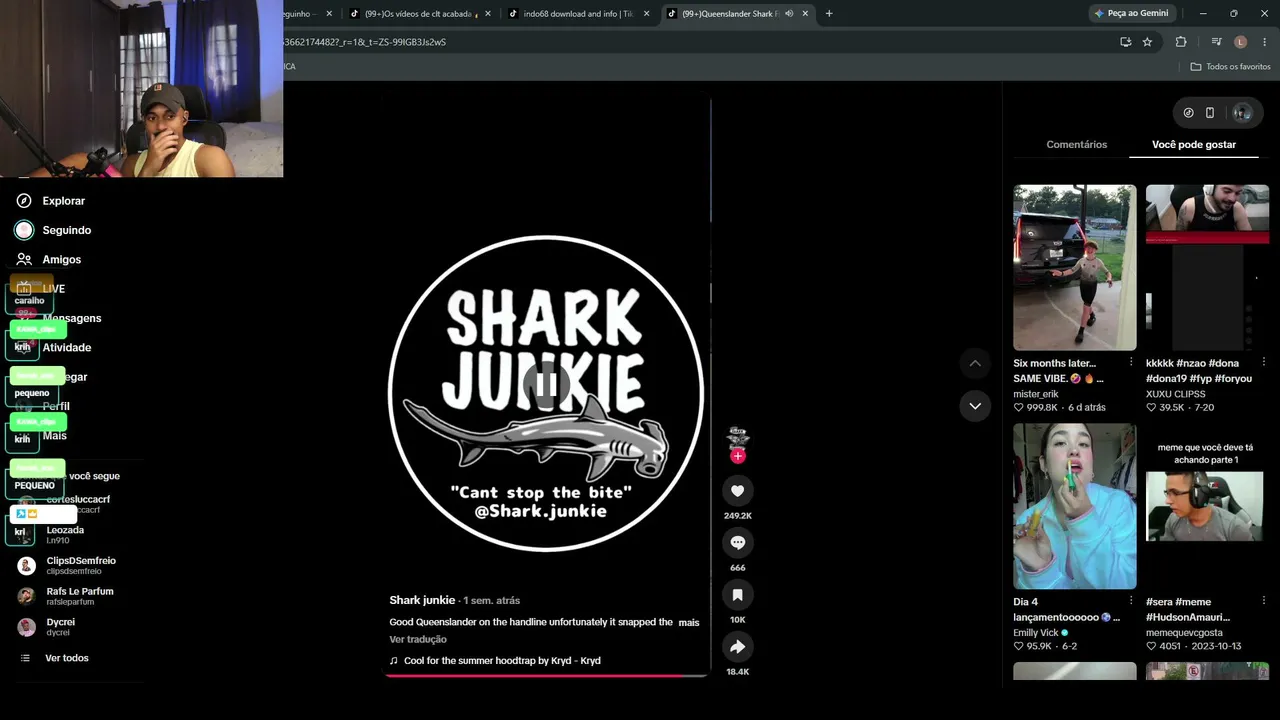Open options for the #sera #meme video

click(x=1264, y=601)
